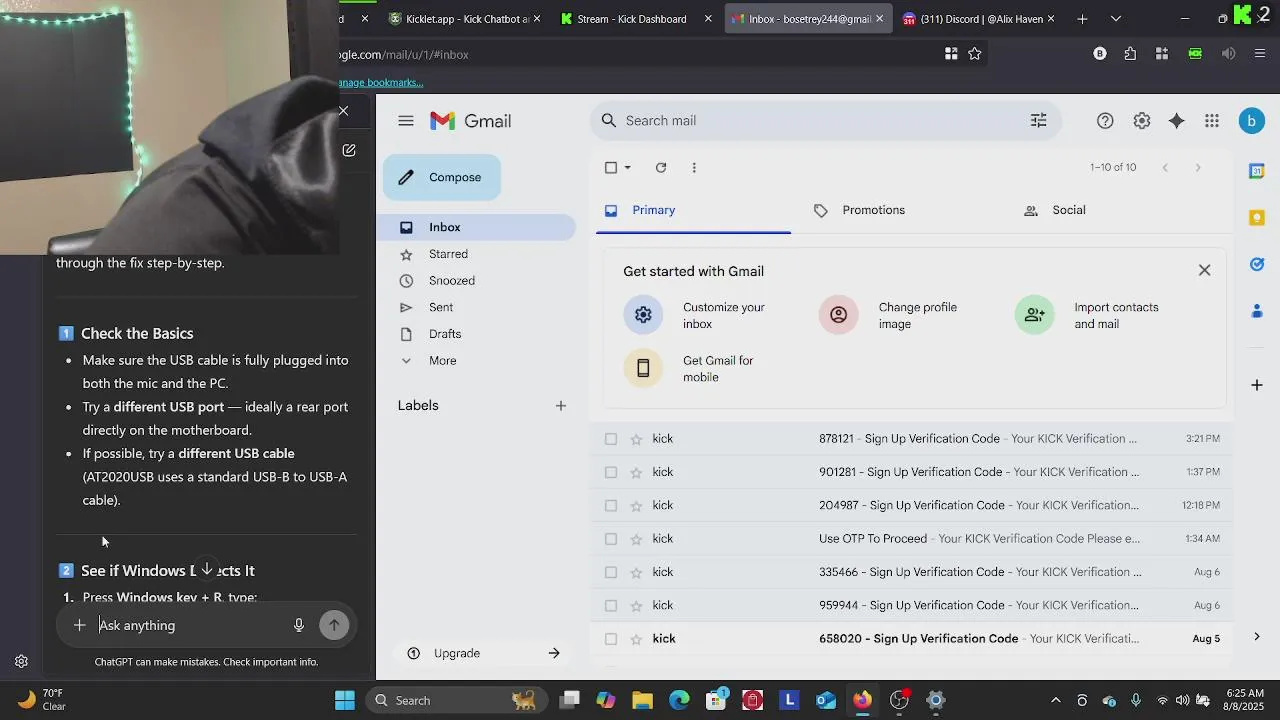Create a new label plus icon
1280x720 pixels.
click(x=561, y=406)
